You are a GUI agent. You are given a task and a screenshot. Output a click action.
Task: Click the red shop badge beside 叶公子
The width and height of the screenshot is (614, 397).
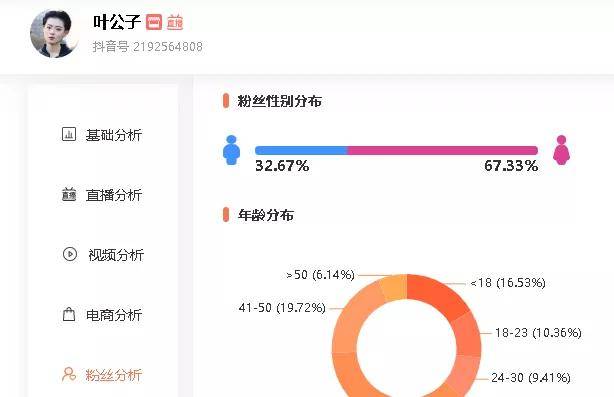click(154, 22)
